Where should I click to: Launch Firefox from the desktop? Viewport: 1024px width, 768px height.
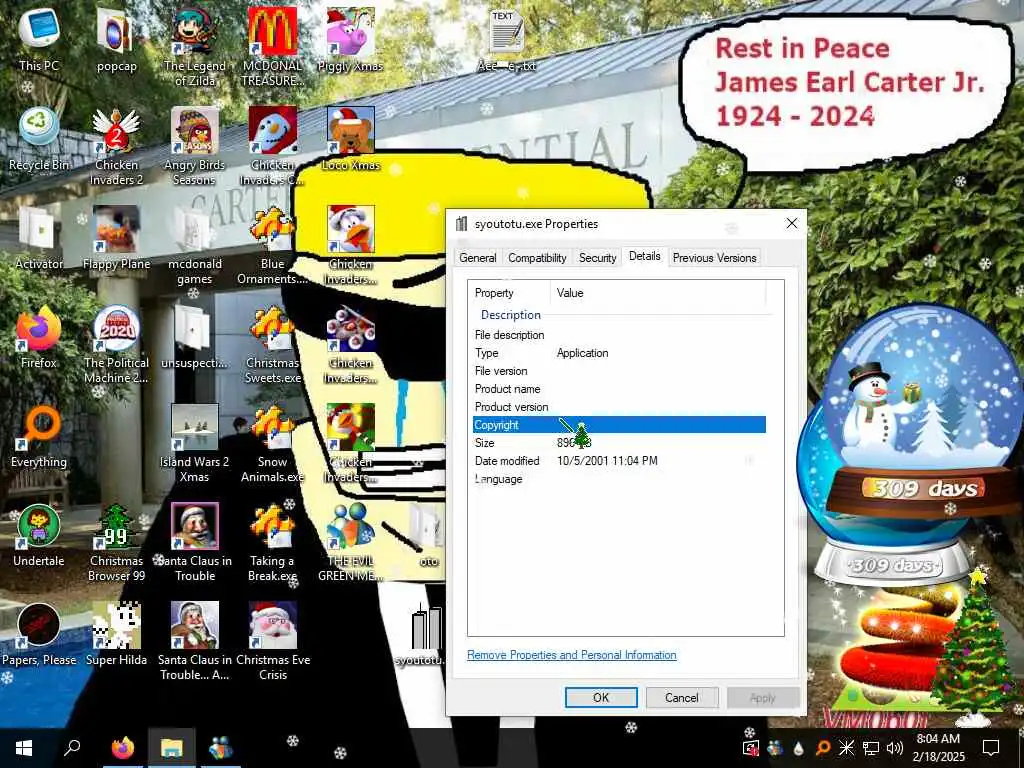[39, 338]
